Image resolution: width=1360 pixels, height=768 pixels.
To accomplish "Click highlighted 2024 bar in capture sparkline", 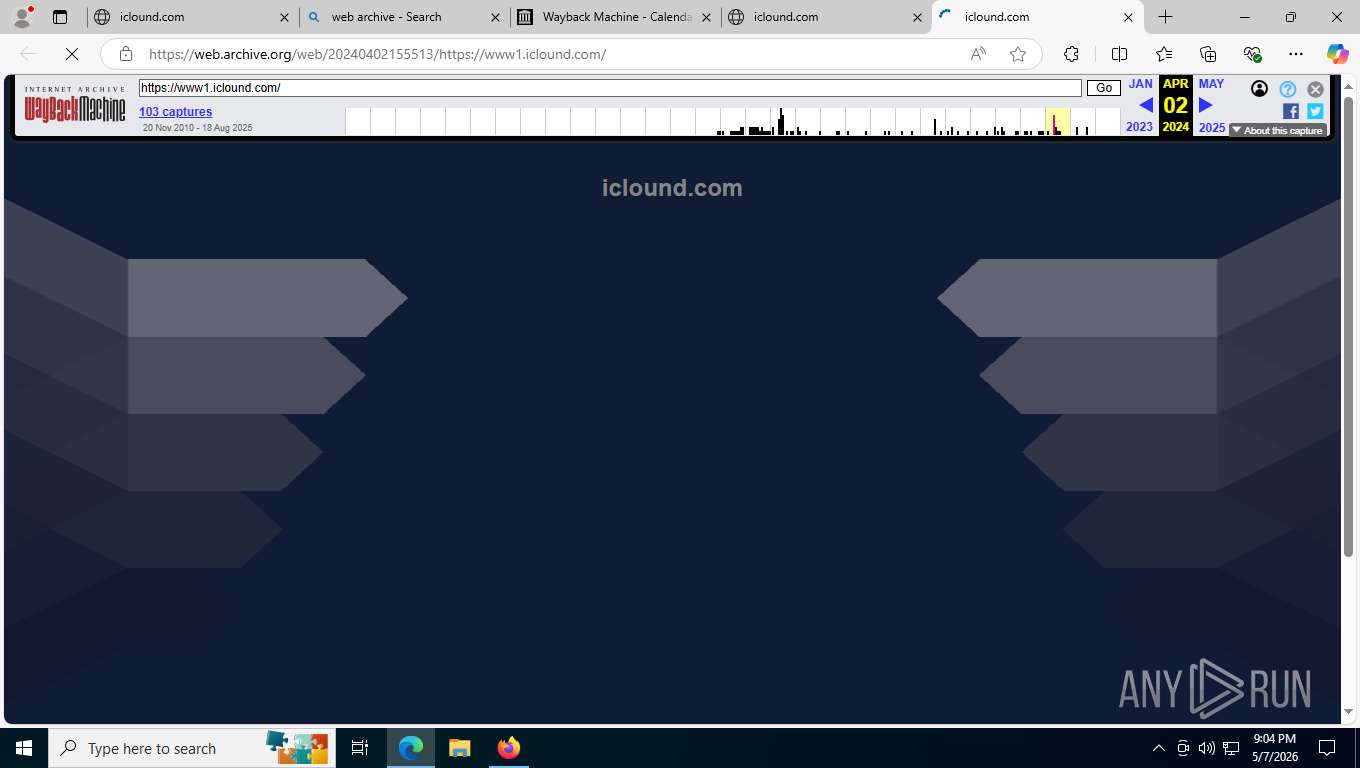I will [1058, 122].
